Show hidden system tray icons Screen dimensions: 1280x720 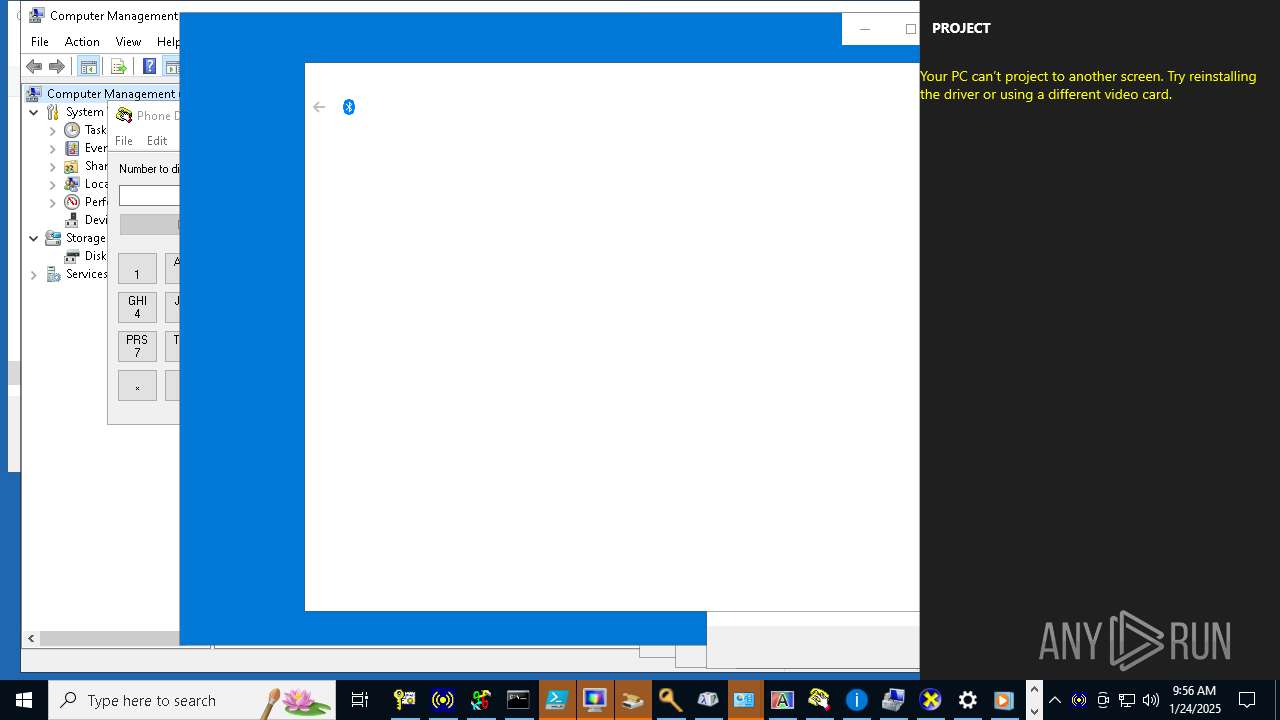(1055, 700)
